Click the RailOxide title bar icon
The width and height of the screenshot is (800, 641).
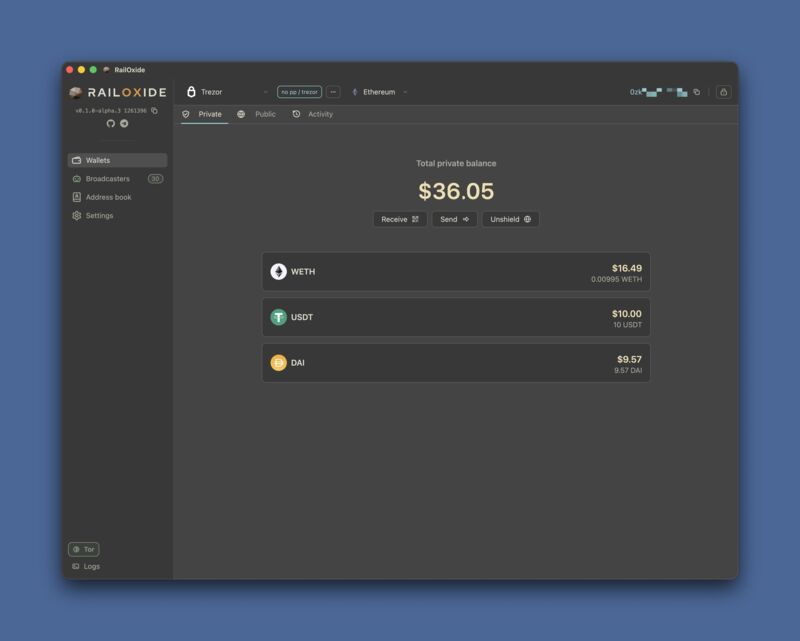tap(106, 69)
